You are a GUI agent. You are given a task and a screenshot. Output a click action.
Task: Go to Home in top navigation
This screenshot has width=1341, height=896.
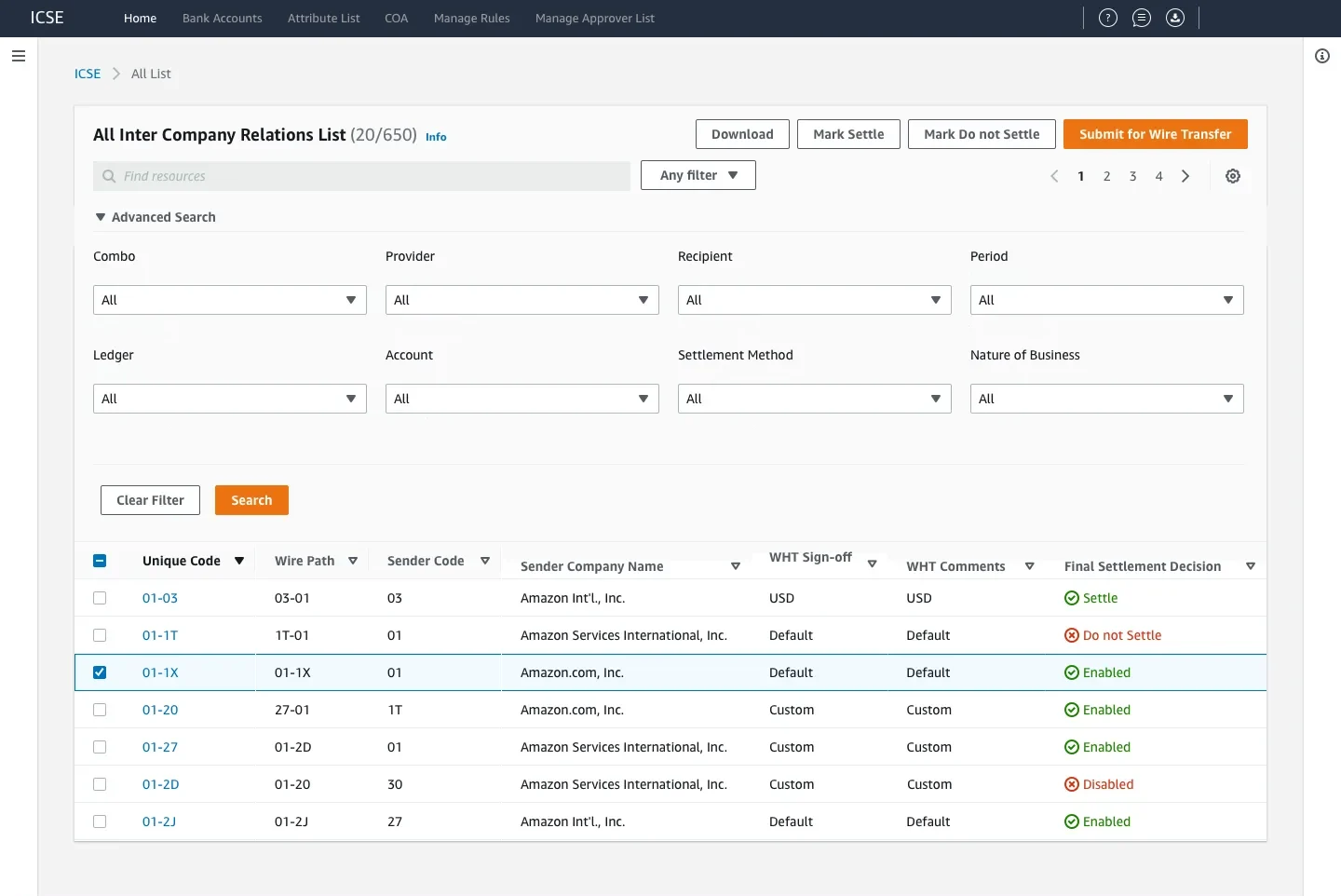tap(141, 18)
